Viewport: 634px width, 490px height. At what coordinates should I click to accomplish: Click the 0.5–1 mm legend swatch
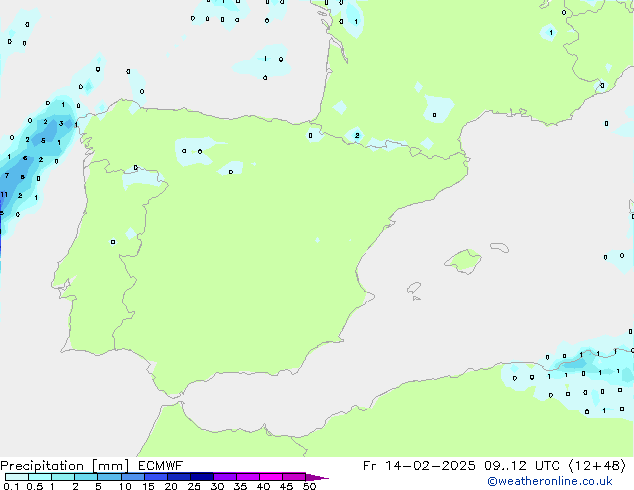click(40, 477)
